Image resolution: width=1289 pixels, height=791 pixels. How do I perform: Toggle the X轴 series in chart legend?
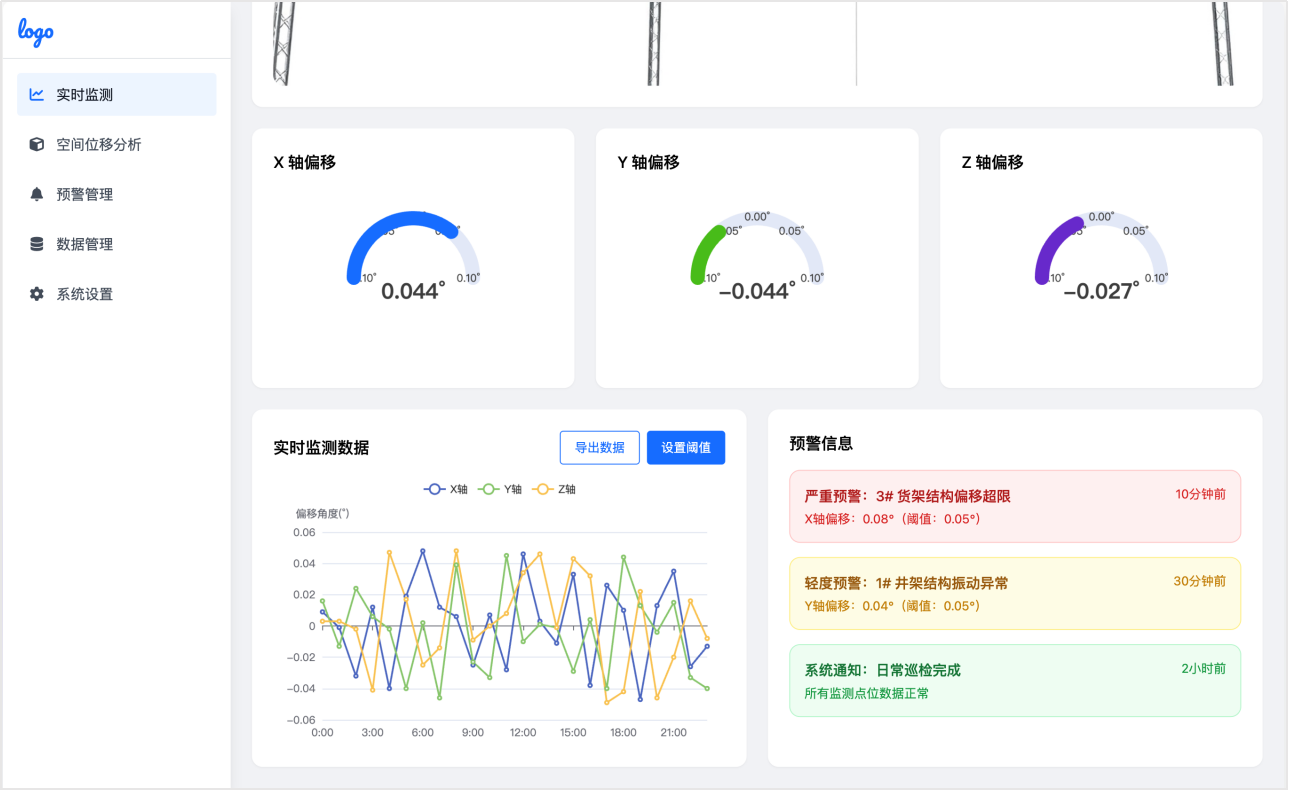(x=446, y=489)
